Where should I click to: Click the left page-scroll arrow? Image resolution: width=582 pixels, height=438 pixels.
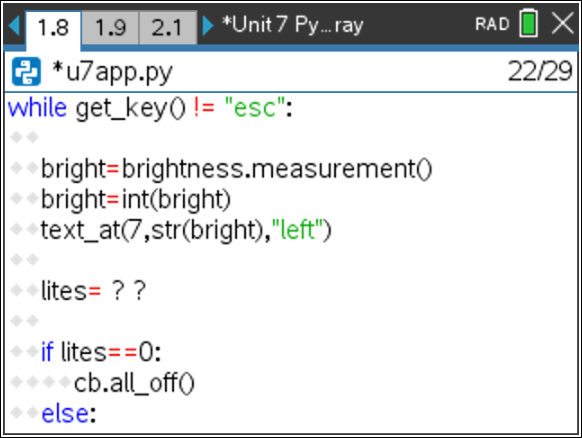(x=14, y=25)
